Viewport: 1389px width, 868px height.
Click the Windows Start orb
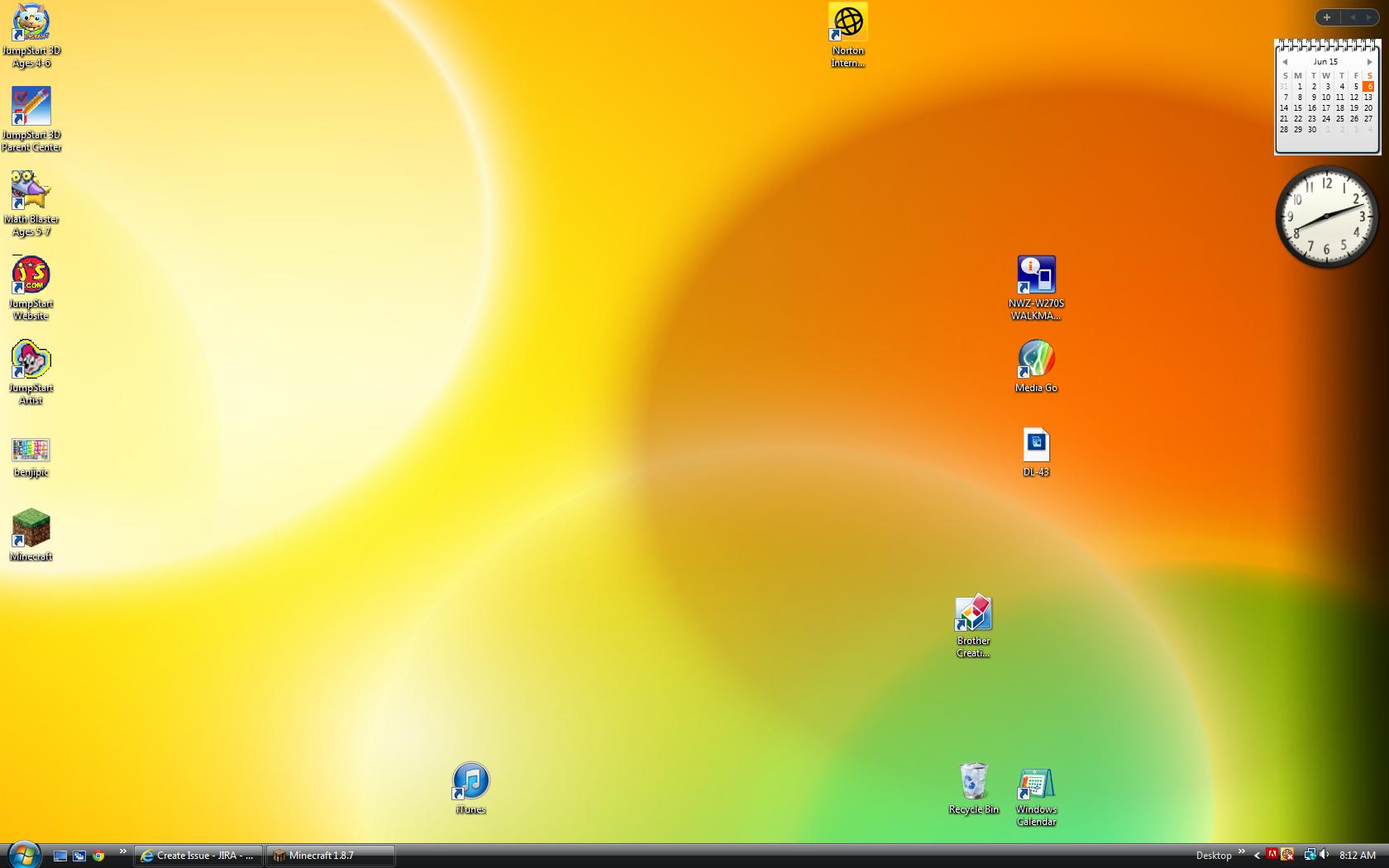(23, 854)
